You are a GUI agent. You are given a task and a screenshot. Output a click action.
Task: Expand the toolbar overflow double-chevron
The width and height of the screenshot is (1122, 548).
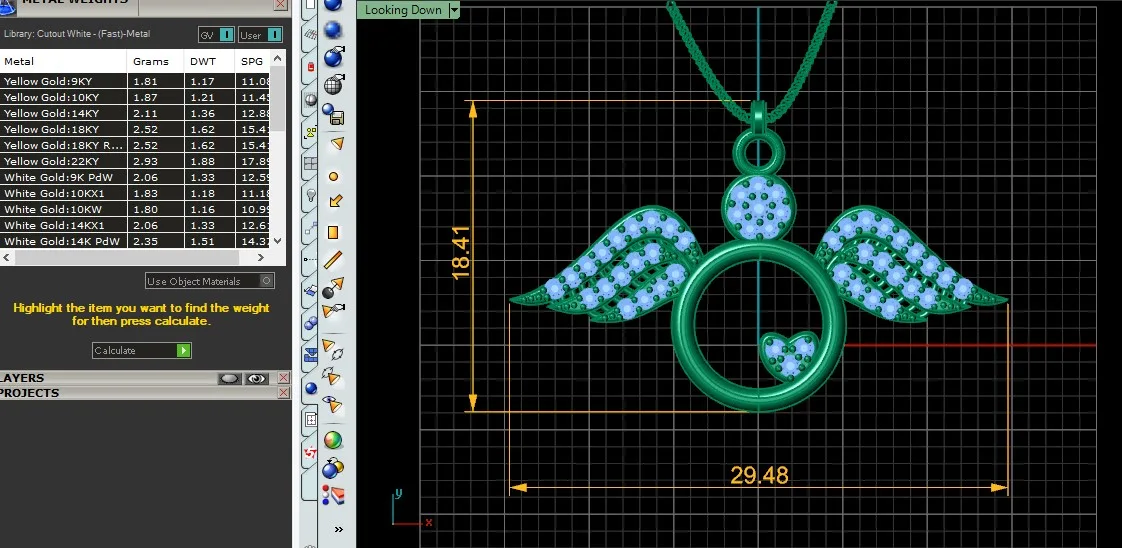click(x=338, y=529)
